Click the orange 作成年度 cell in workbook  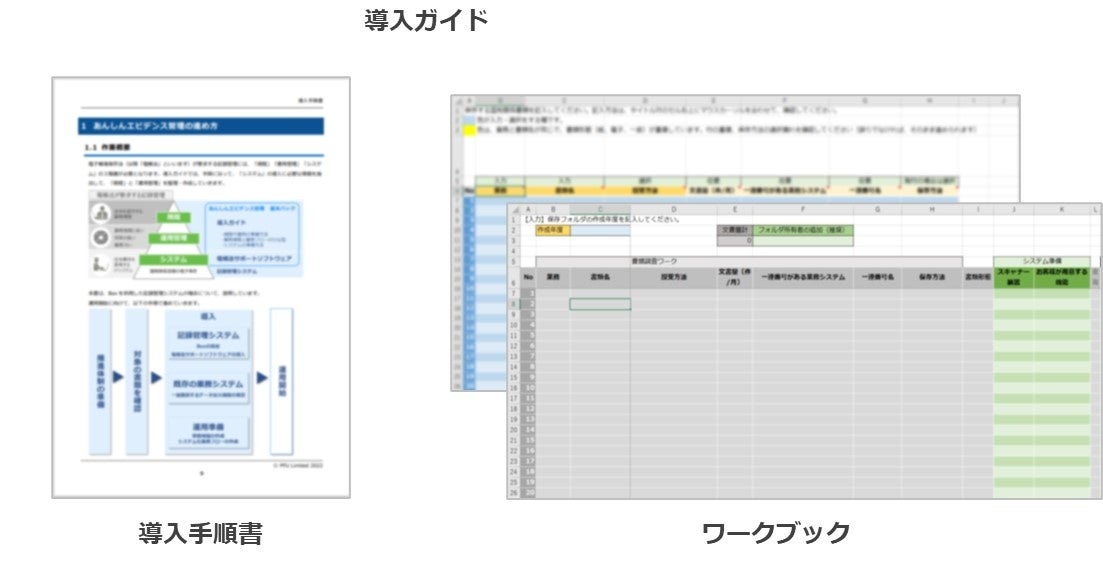pos(553,230)
